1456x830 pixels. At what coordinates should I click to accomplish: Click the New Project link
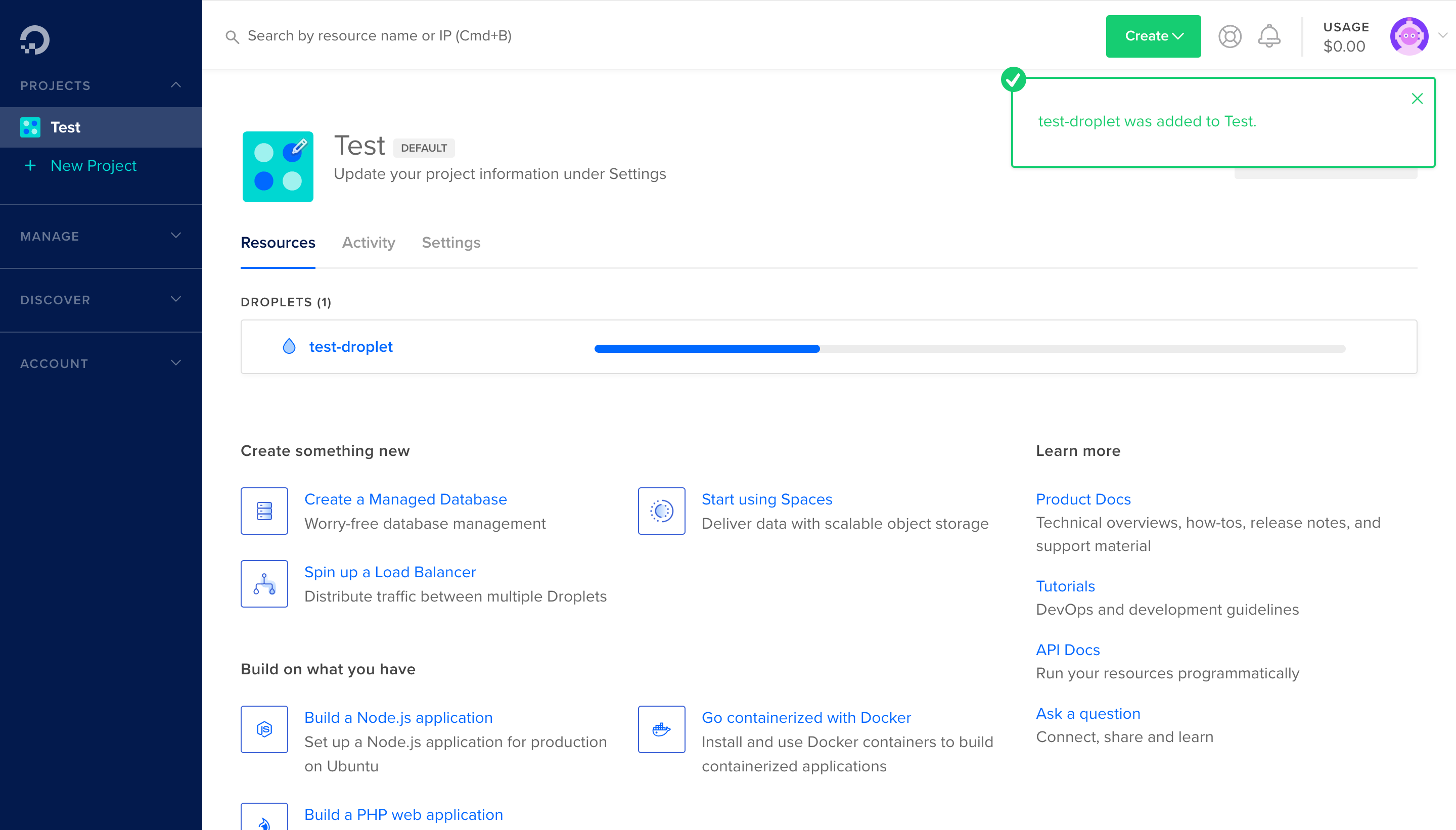(x=94, y=166)
